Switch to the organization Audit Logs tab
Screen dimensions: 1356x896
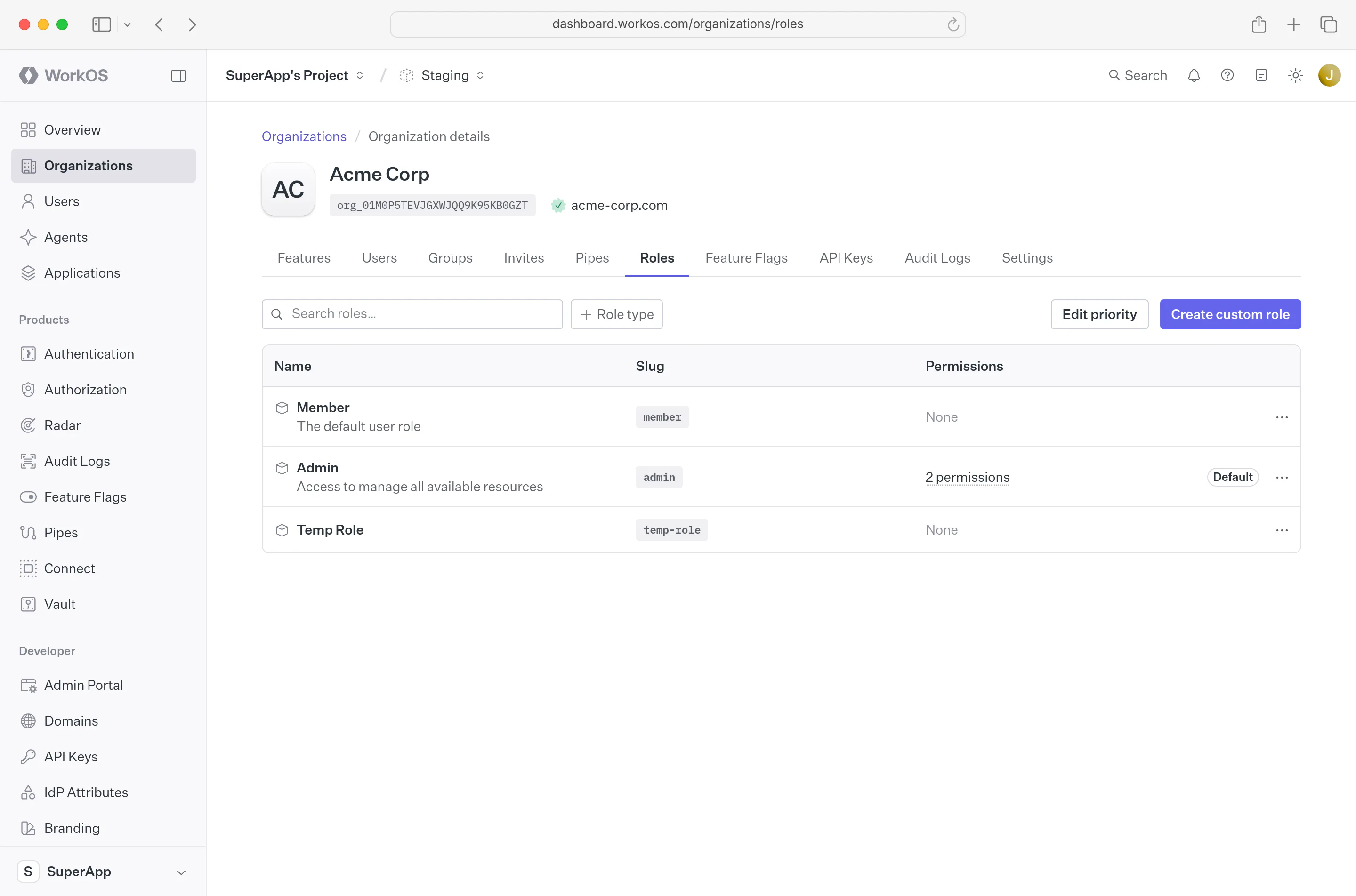[937, 258]
